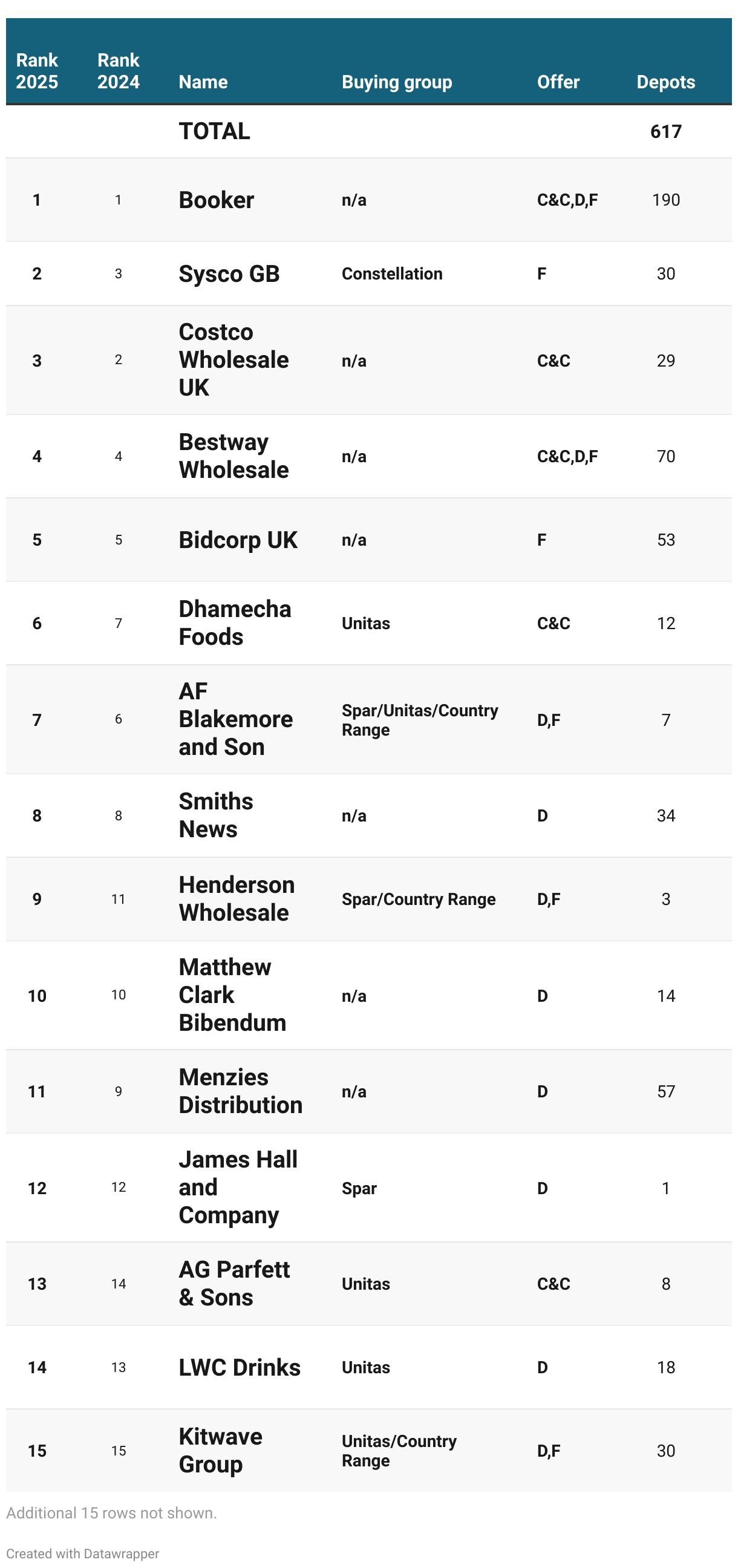Click the Depots column header

tap(666, 82)
